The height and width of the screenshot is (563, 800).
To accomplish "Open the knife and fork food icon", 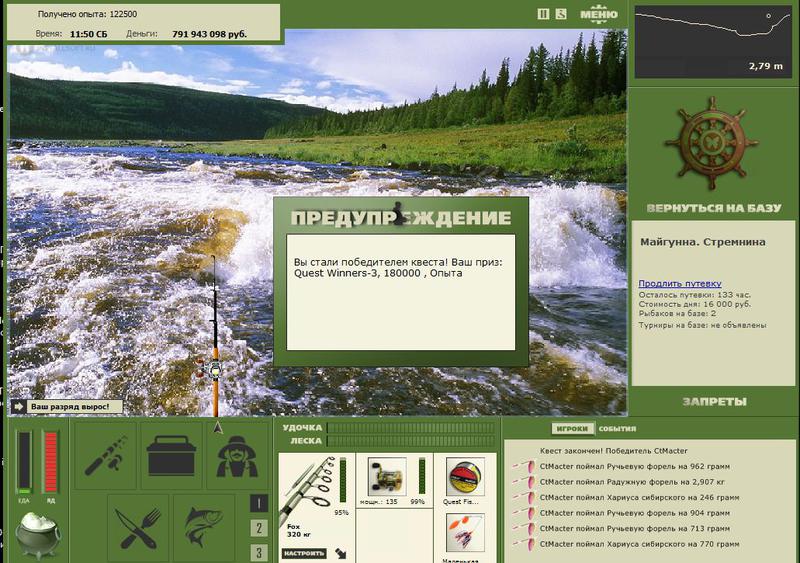I will click(138, 528).
